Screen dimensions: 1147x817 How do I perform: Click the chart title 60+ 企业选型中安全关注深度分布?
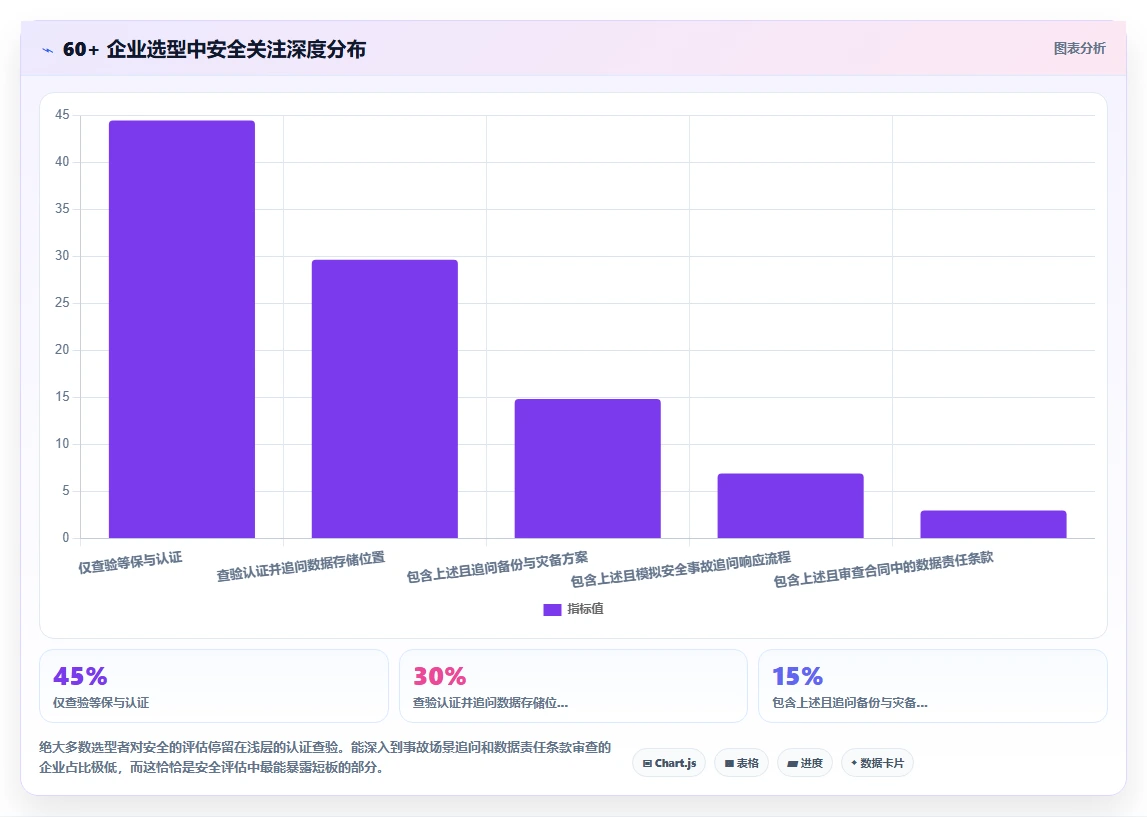click(214, 49)
